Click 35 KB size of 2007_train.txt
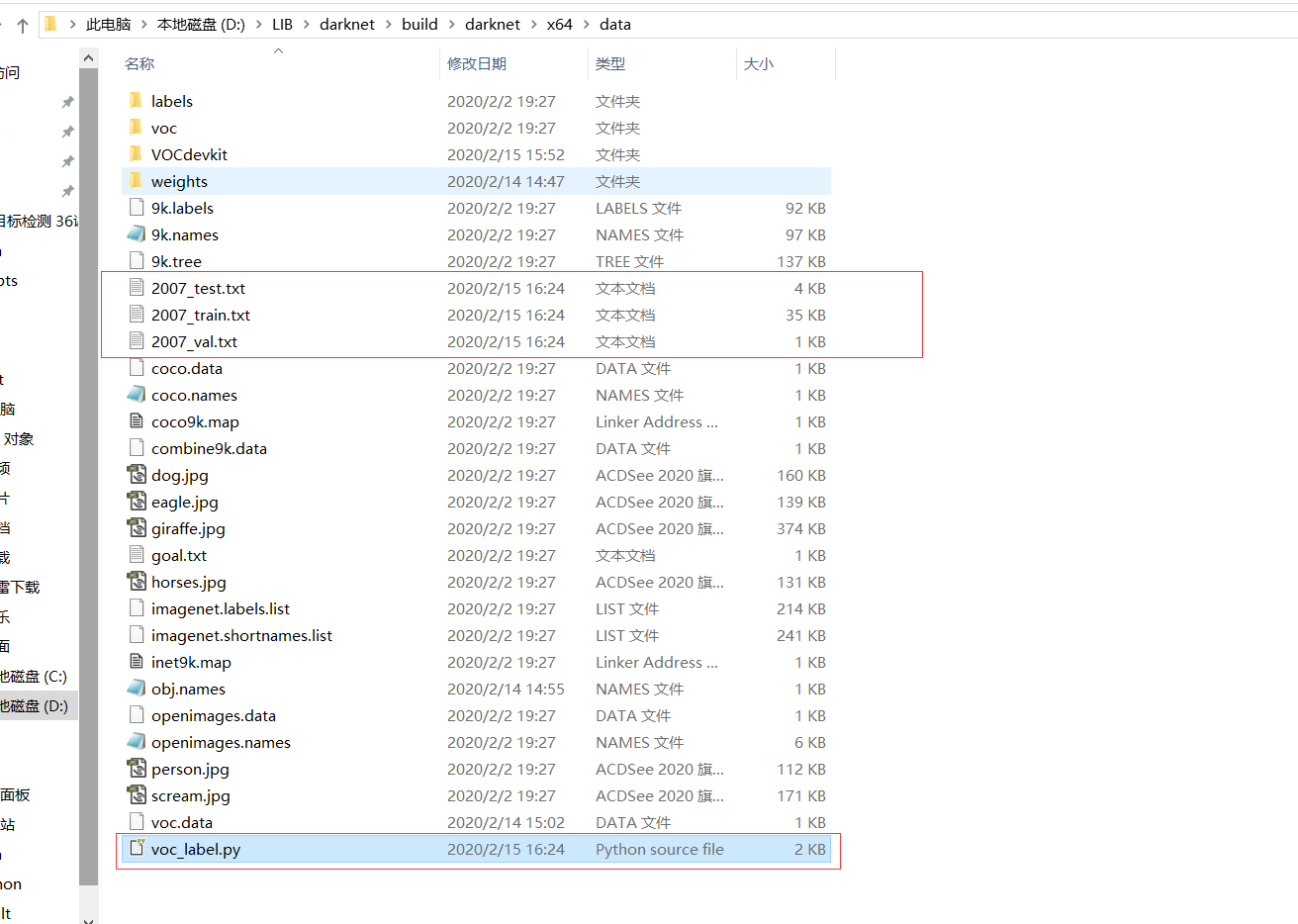The height and width of the screenshot is (924, 1298). point(805,315)
